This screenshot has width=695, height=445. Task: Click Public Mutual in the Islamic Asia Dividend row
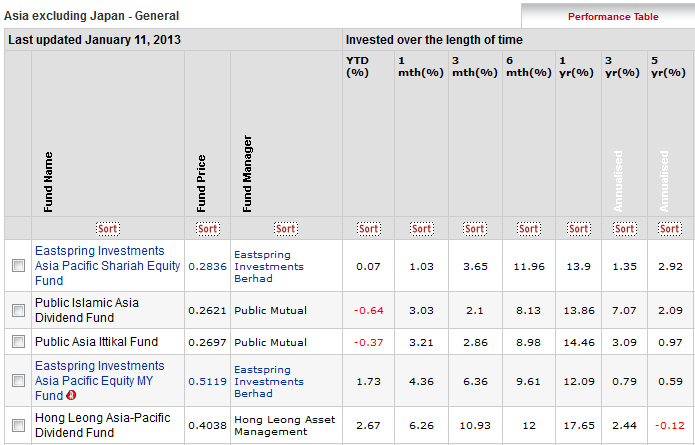coord(270,310)
